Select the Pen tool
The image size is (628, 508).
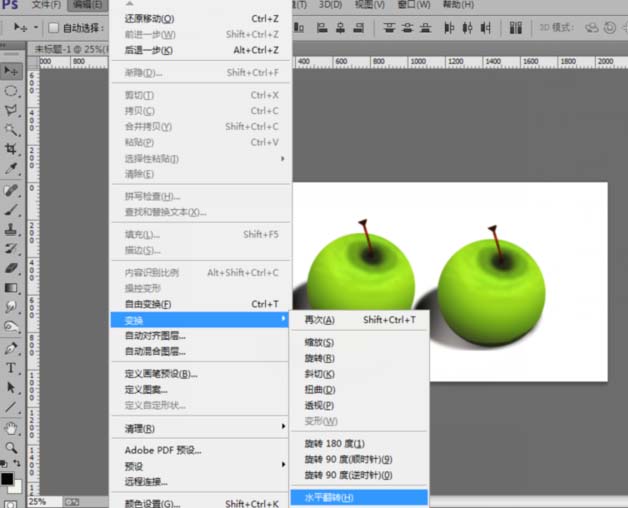[12, 348]
